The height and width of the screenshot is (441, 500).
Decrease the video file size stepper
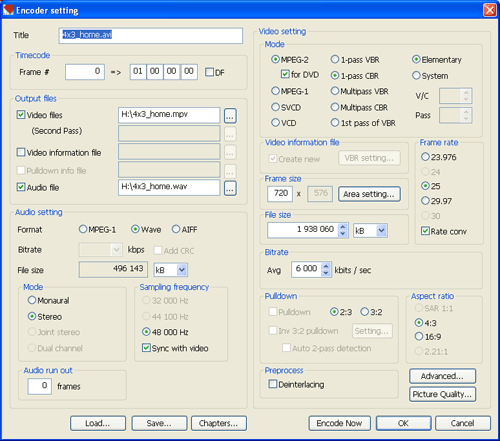(343, 234)
